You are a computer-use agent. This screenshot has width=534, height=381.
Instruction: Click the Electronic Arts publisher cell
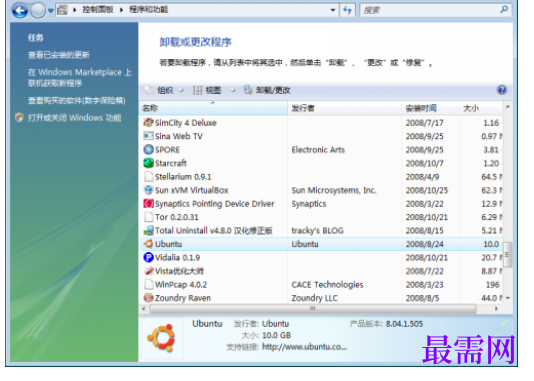coord(318,150)
